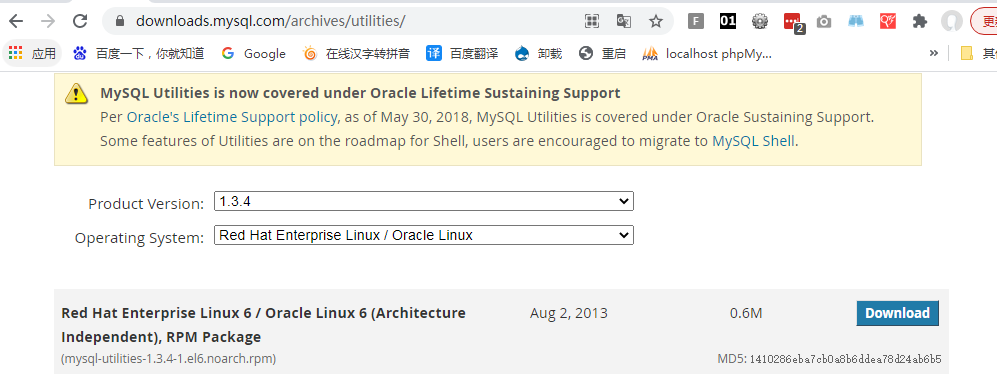View site security lock info
This screenshot has width=997, height=387.
tap(119, 21)
